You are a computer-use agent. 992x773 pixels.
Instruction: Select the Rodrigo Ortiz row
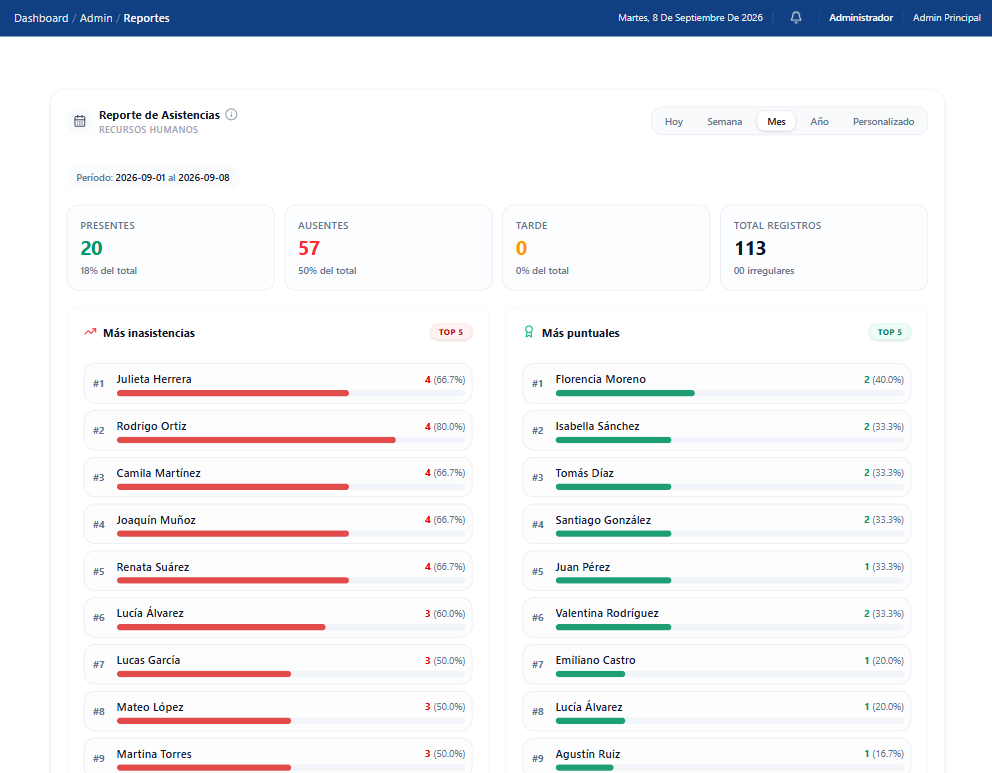coord(278,430)
